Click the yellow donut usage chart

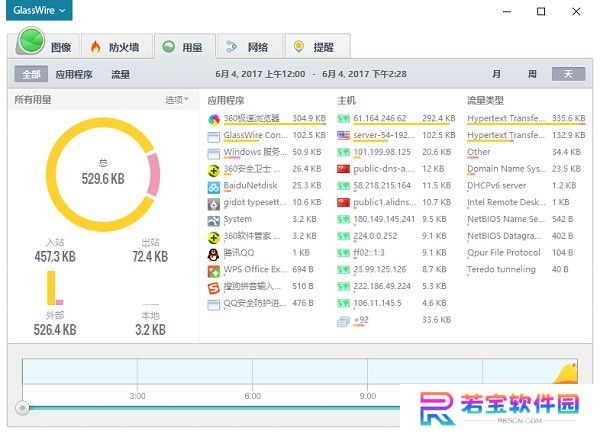coord(103,175)
